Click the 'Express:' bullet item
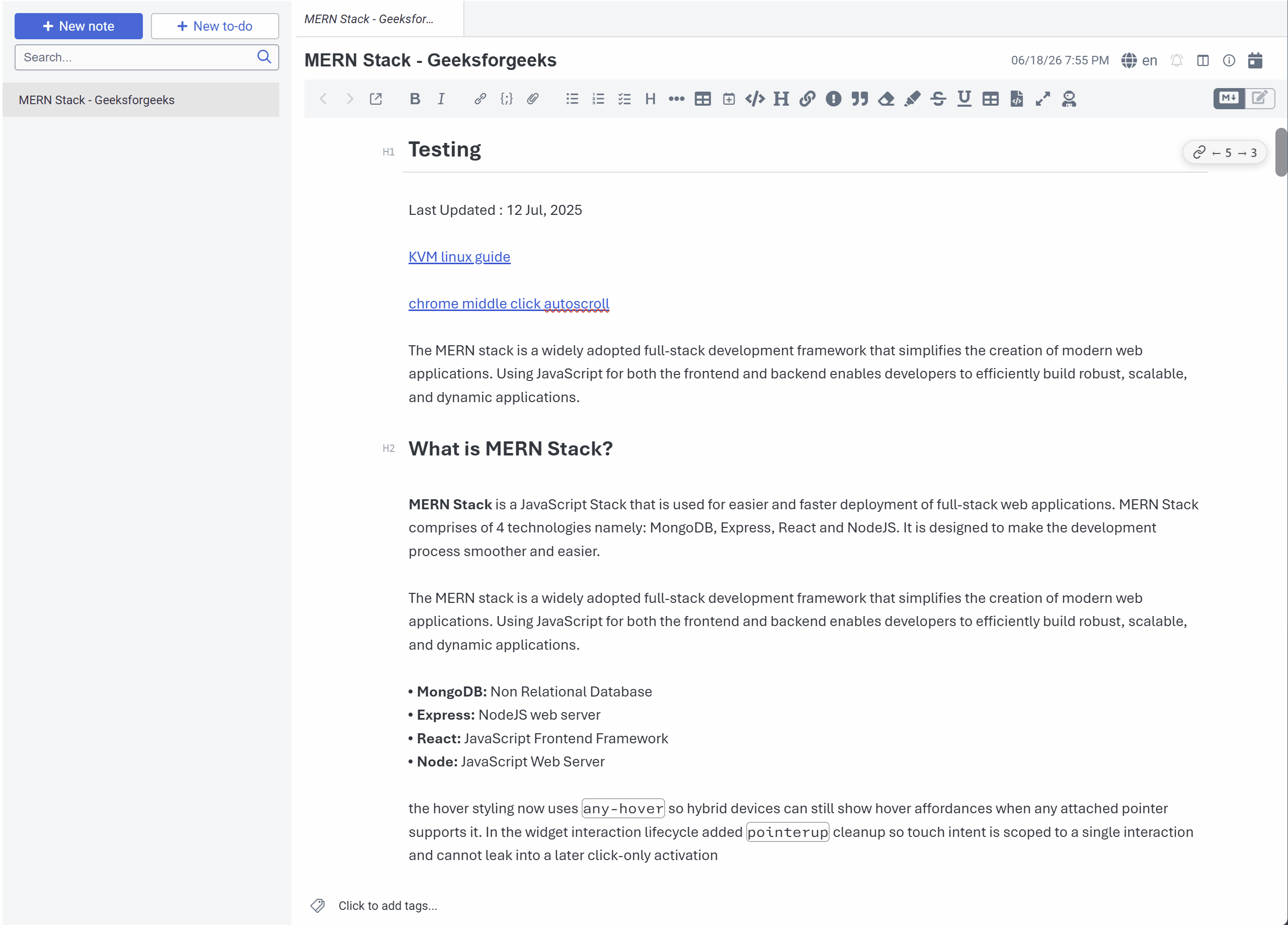 click(x=504, y=715)
